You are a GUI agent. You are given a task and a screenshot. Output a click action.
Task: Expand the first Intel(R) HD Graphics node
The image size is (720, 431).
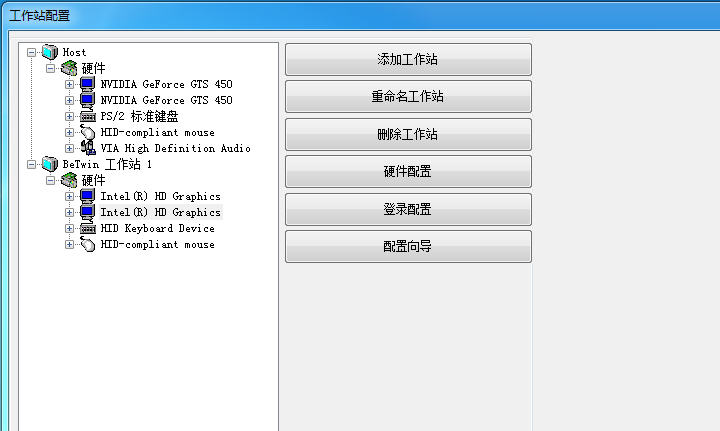coord(69,196)
